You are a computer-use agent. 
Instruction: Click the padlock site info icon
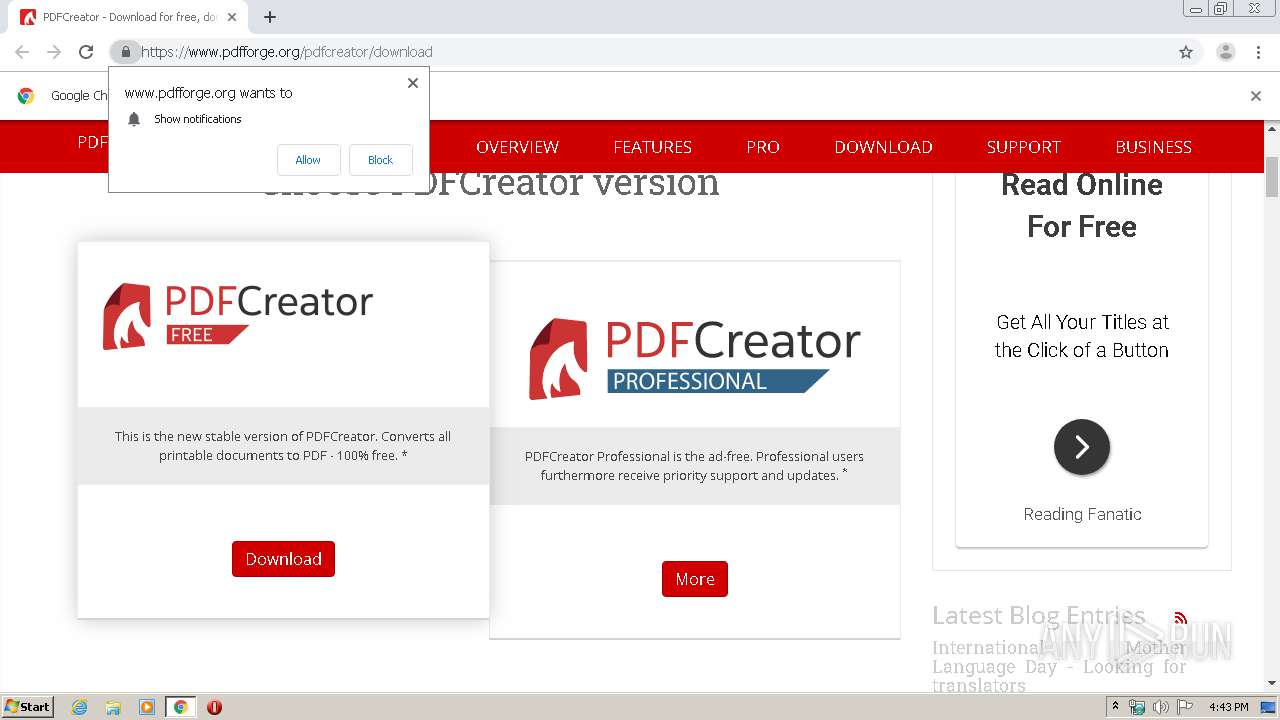coord(125,52)
